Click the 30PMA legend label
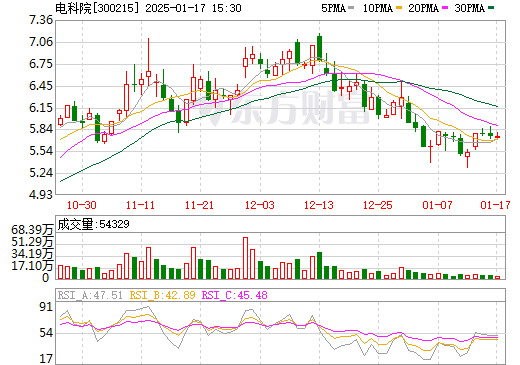The image size is (520, 365). pyautogui.click(x=469, y=8)
